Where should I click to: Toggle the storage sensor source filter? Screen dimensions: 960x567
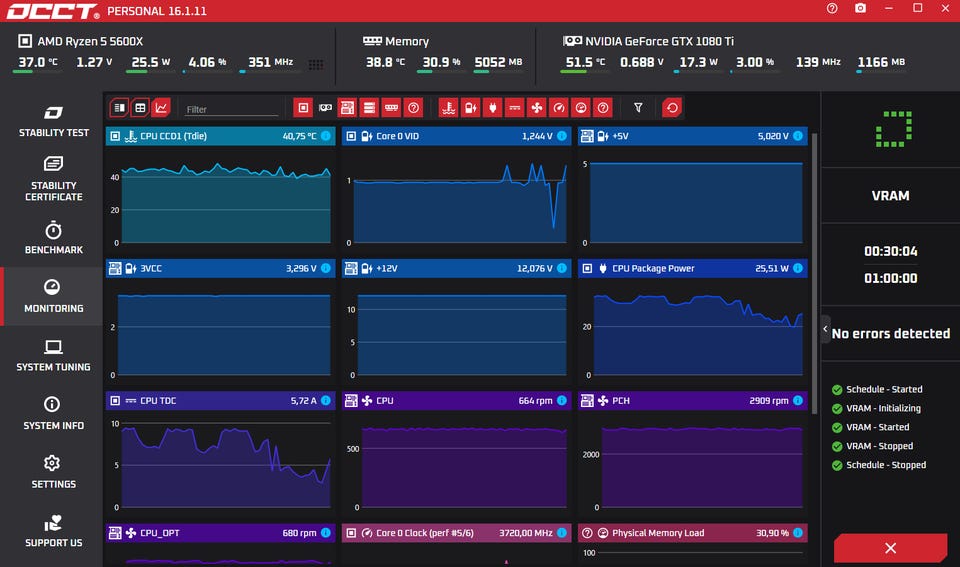[369, 108]
